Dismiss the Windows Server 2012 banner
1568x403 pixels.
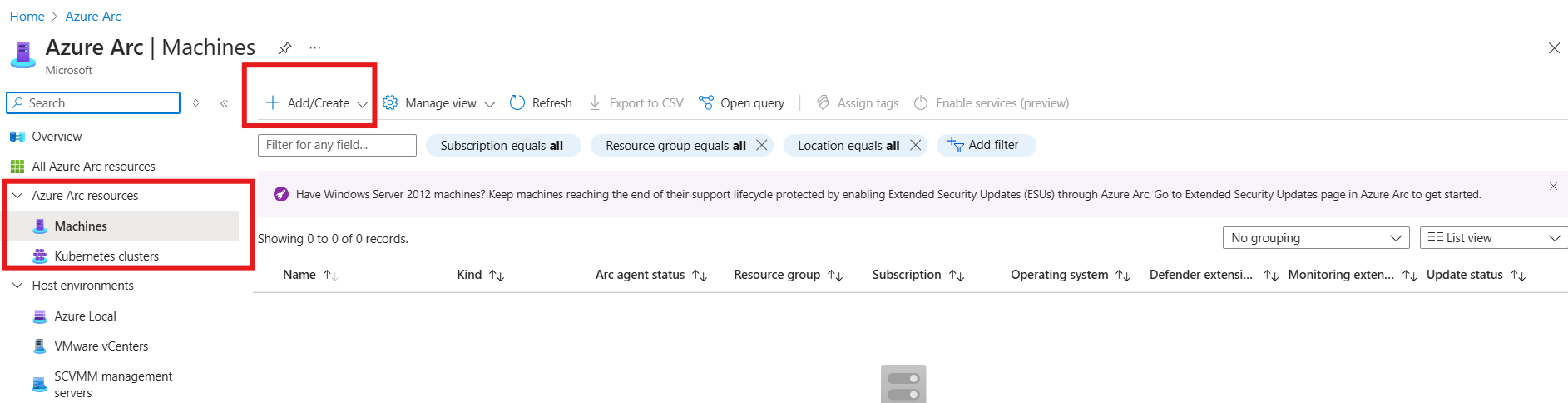[x=1553, y=186]
